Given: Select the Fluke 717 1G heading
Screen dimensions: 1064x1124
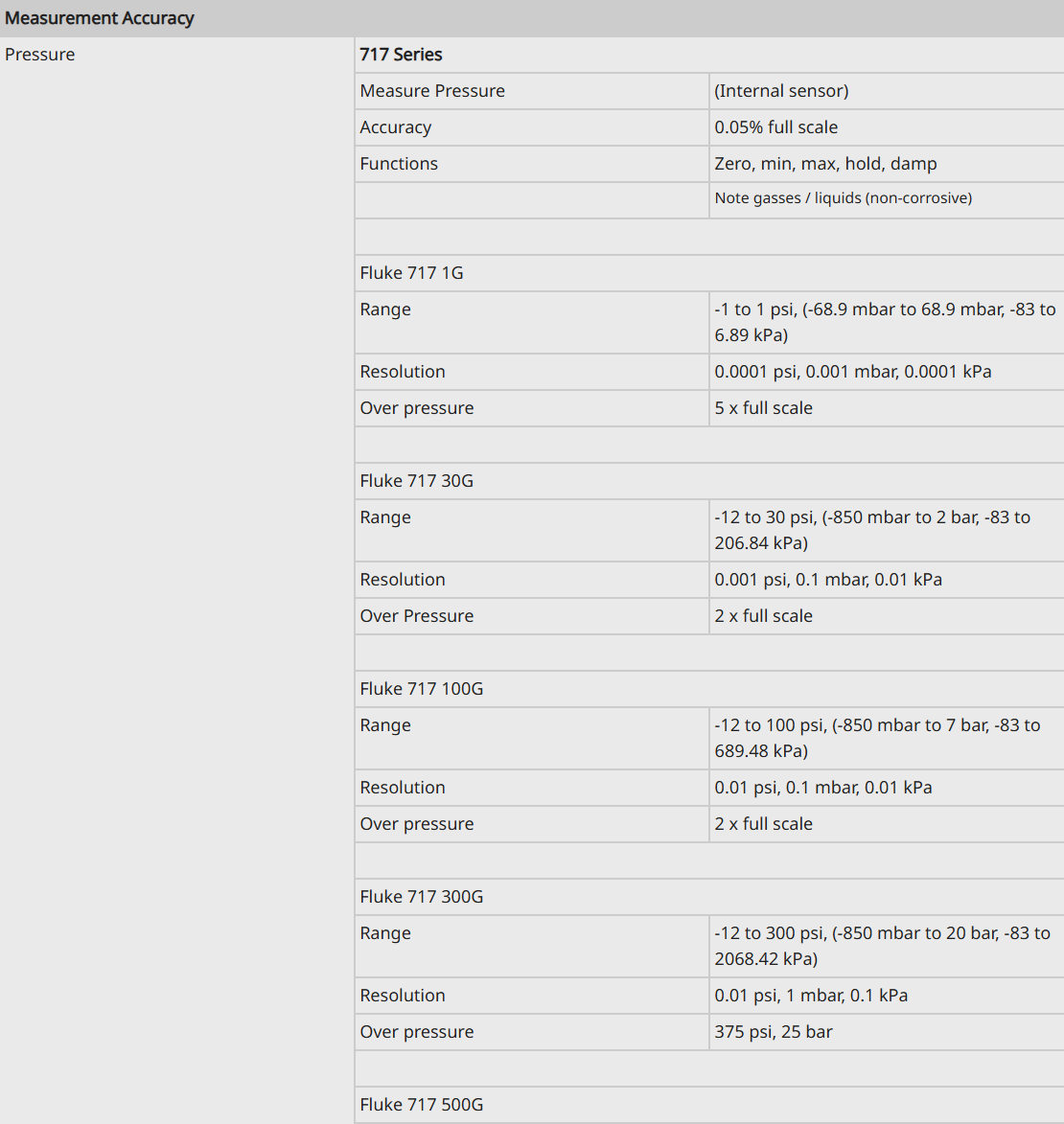Looking at the screenshot, I should click(x=411, y=273).
